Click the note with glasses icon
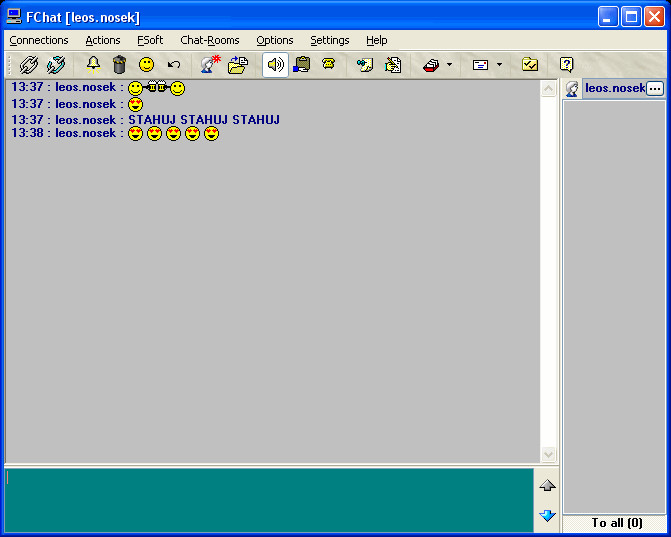Viewport: 671px width, 537px height. 365,65
